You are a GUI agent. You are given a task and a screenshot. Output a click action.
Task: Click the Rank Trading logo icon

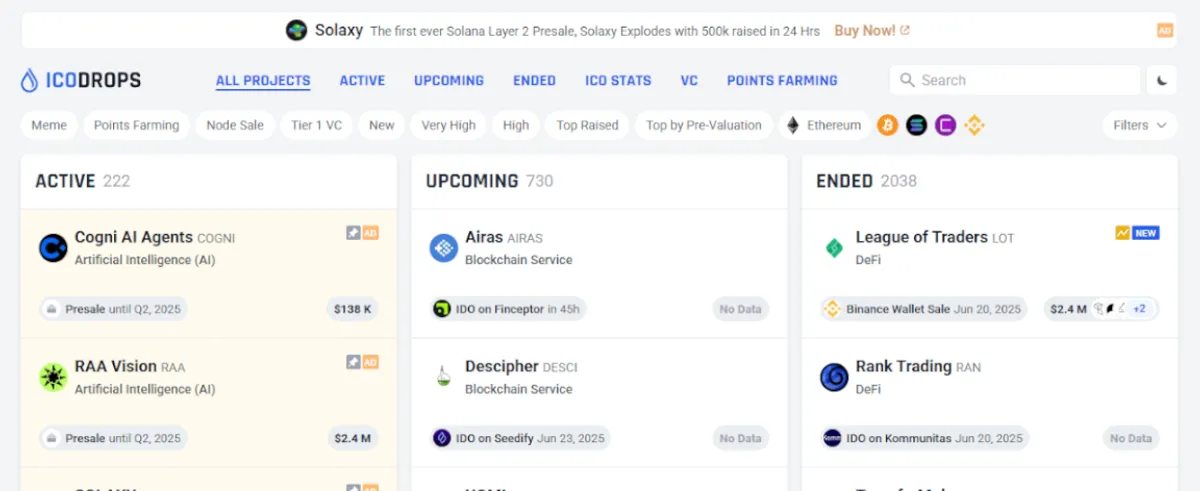tap(834, 377)
